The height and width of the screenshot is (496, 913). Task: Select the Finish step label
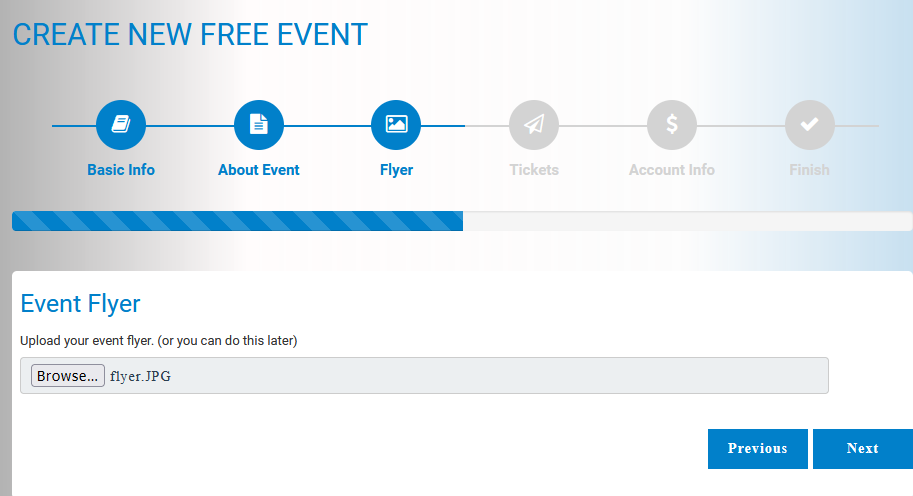click(809, 170)
